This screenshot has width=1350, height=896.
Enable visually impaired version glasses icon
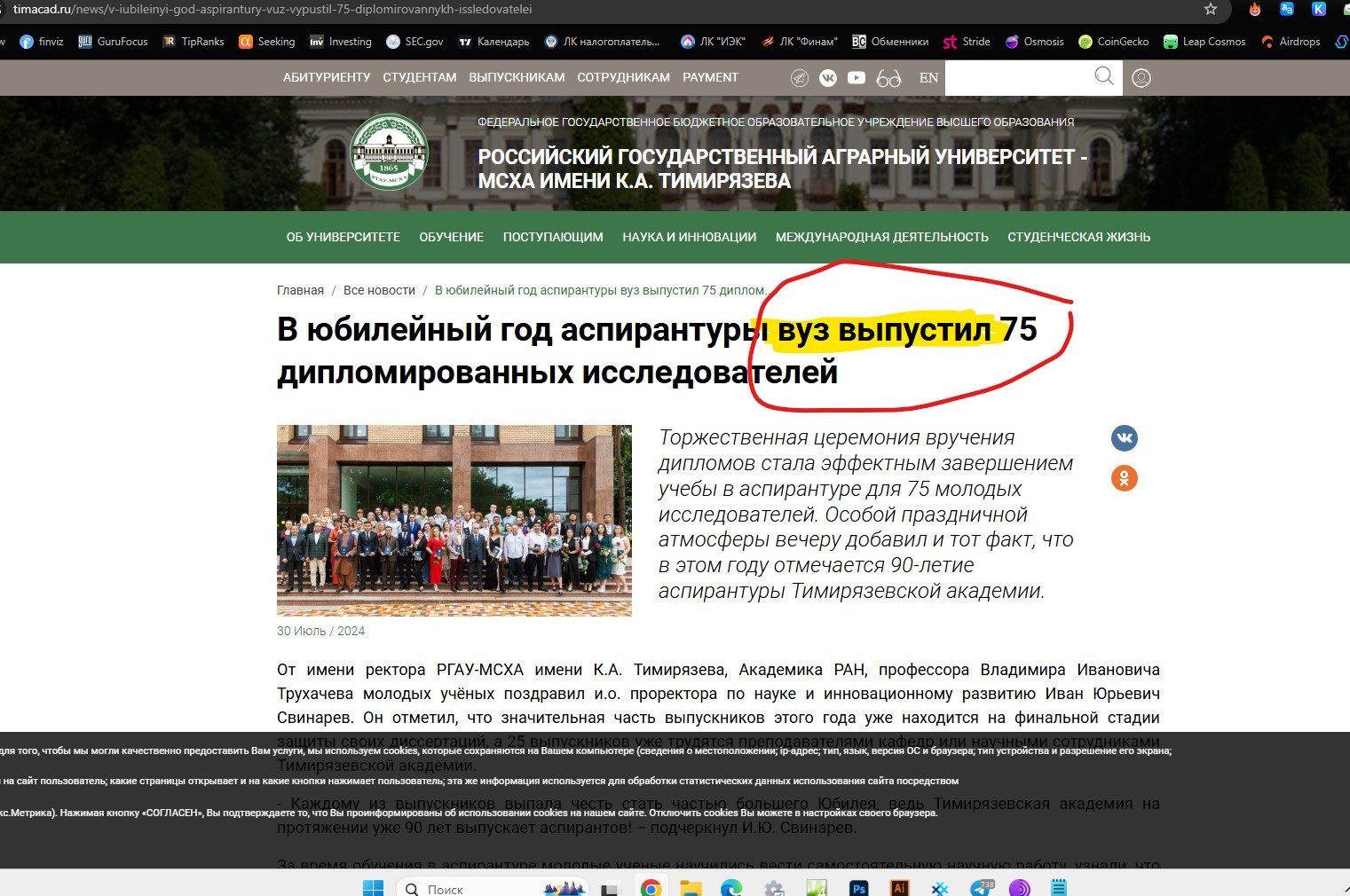click(888, 79)
